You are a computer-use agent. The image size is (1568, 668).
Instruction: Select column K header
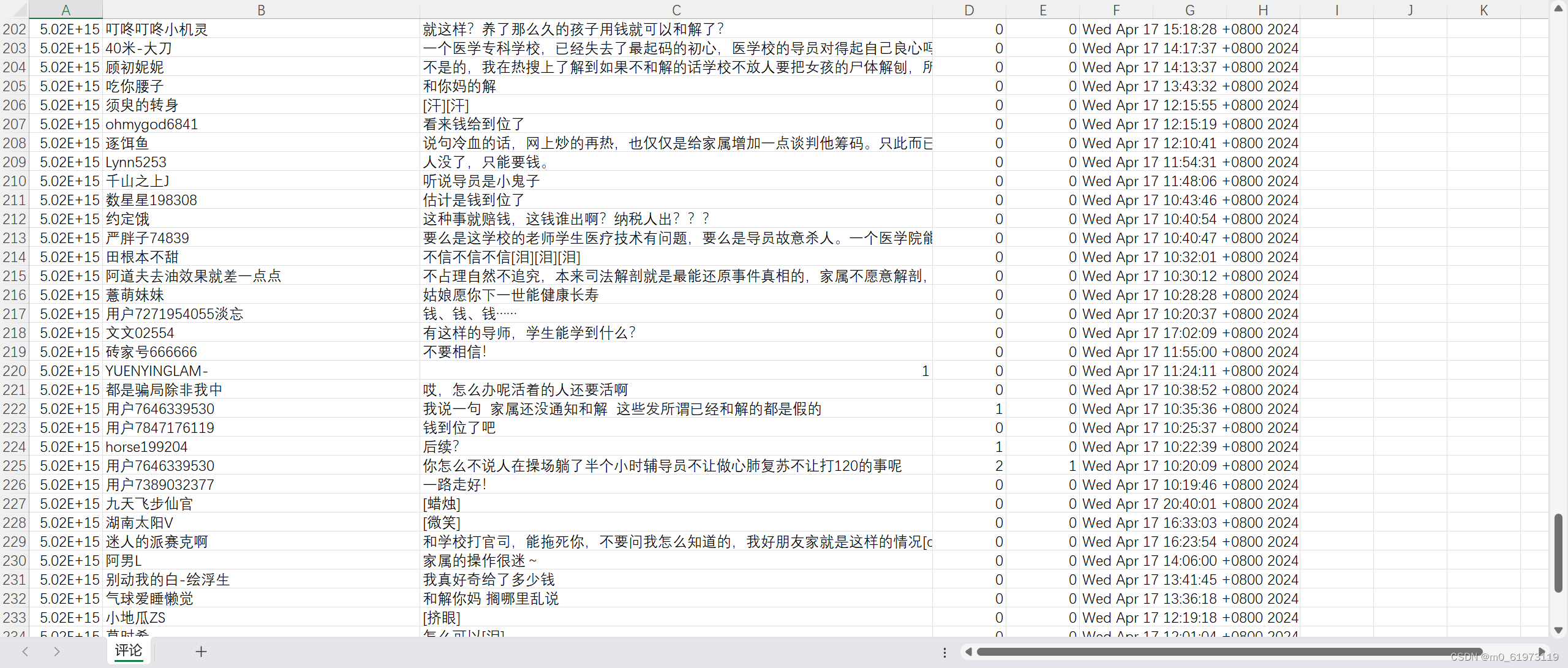click(x=1483, y=10)
